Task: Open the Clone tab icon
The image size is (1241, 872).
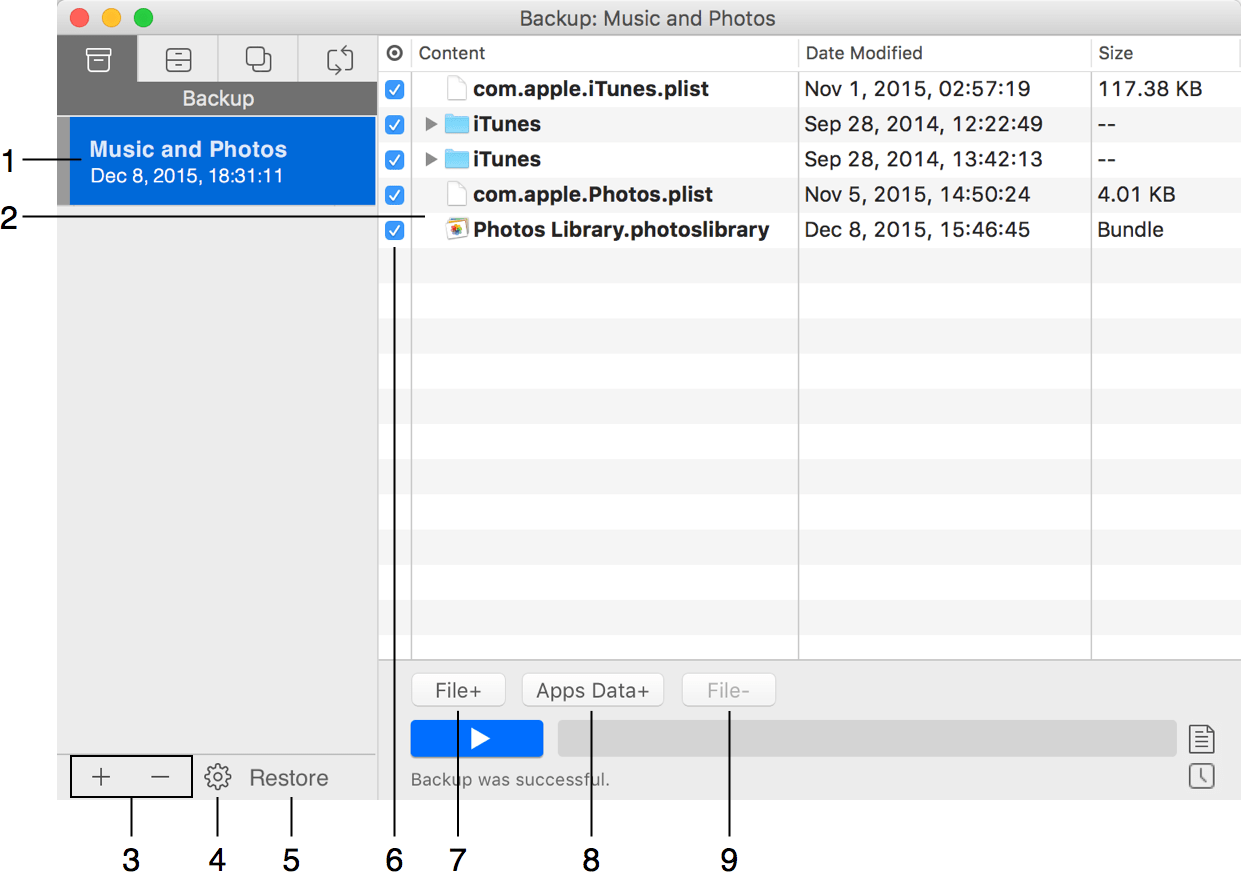Action: pyautogui.click(x=258, y=60)
